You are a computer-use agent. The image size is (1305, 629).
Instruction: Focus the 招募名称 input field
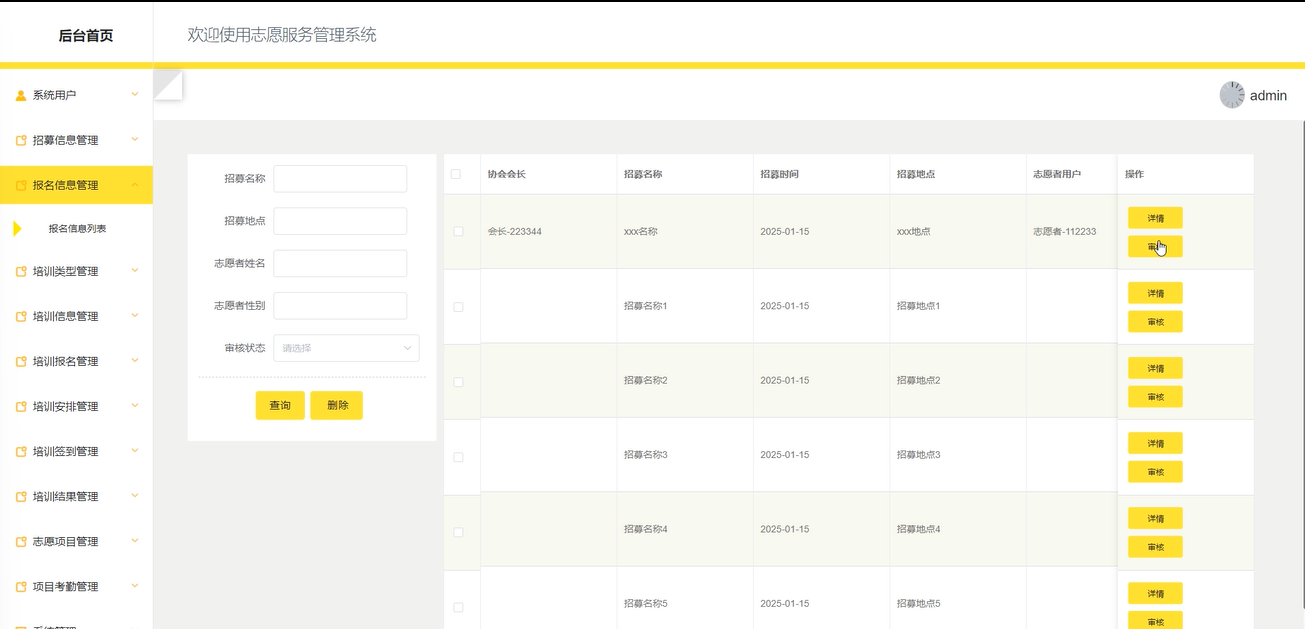(x=340, y=179)
